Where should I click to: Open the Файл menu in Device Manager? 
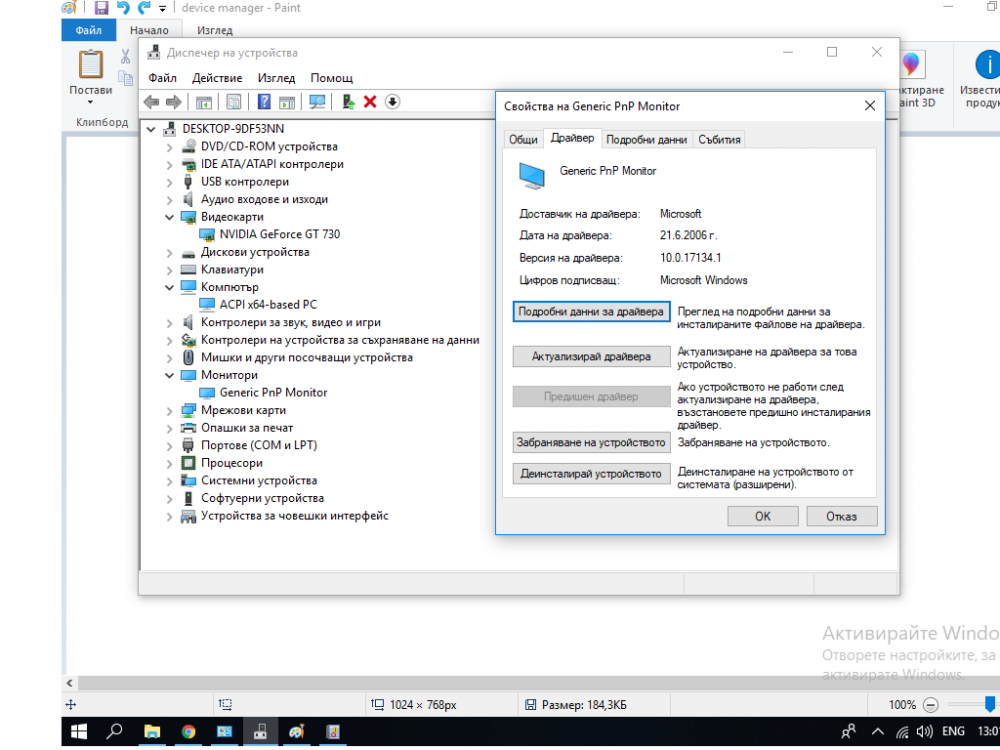[x=163, y=78]
